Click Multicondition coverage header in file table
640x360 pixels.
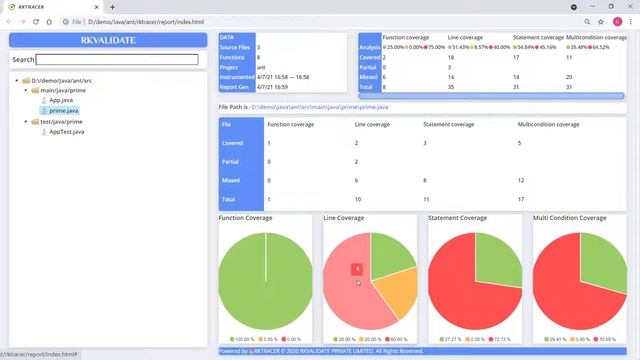tap(549, 124)
